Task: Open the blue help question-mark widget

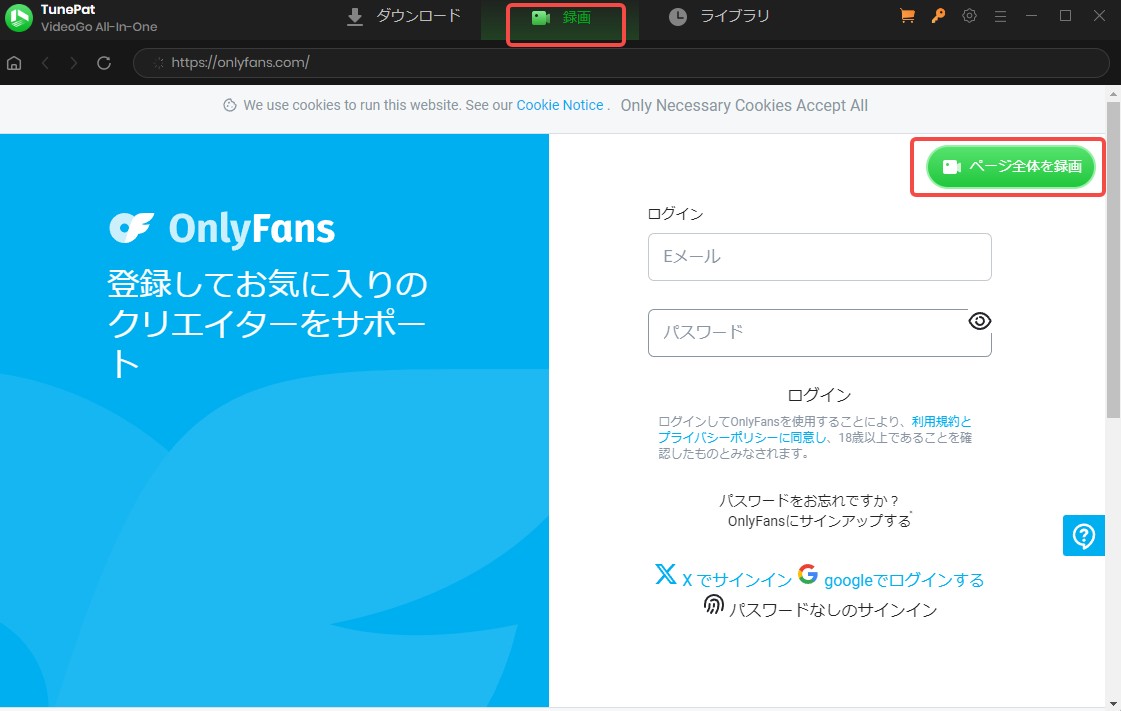Action: tap(1084, 535)
